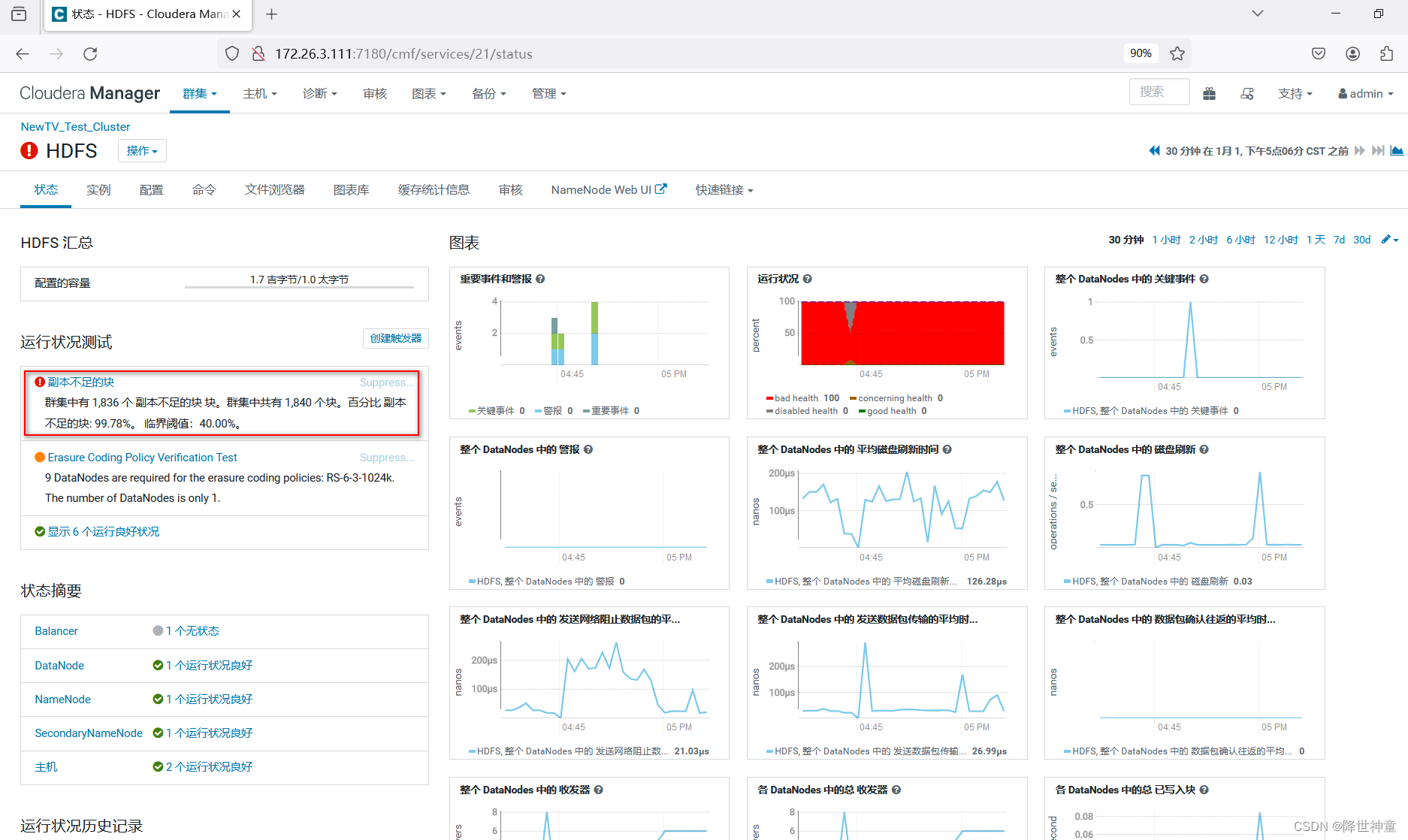Screen dimensions: 1408x840
Task: Show help for DataNodes 磁盘刷新 chart
Action: tap(1204, 449)
